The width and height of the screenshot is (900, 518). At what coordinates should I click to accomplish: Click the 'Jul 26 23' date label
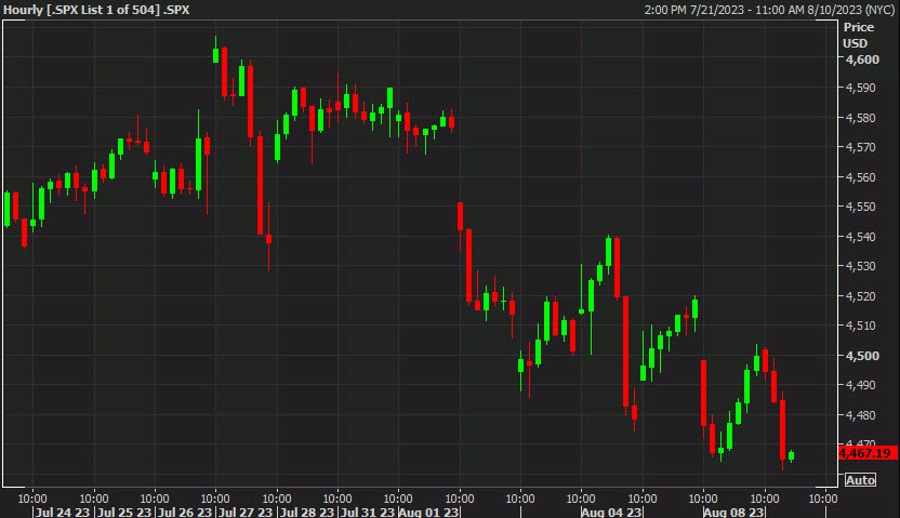point(185,512)
